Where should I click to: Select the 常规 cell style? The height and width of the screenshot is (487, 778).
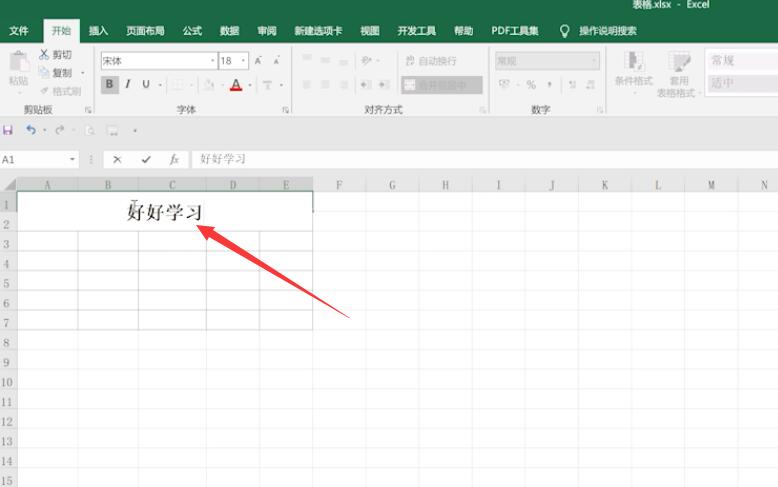tap(742, 61)
